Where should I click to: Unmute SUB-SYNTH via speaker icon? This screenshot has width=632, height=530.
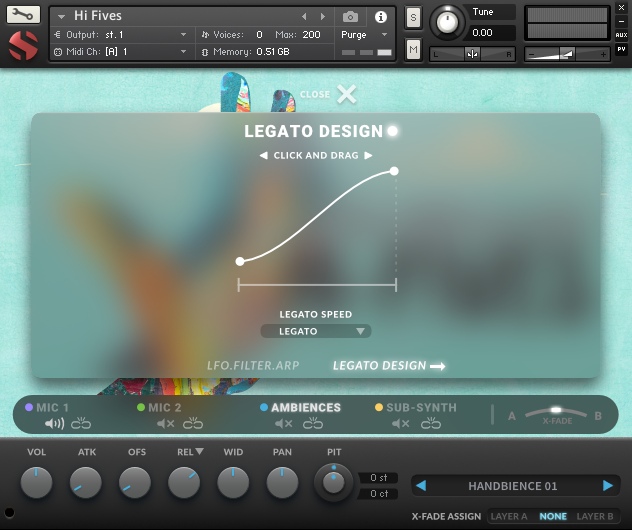(x=401, y=424)
